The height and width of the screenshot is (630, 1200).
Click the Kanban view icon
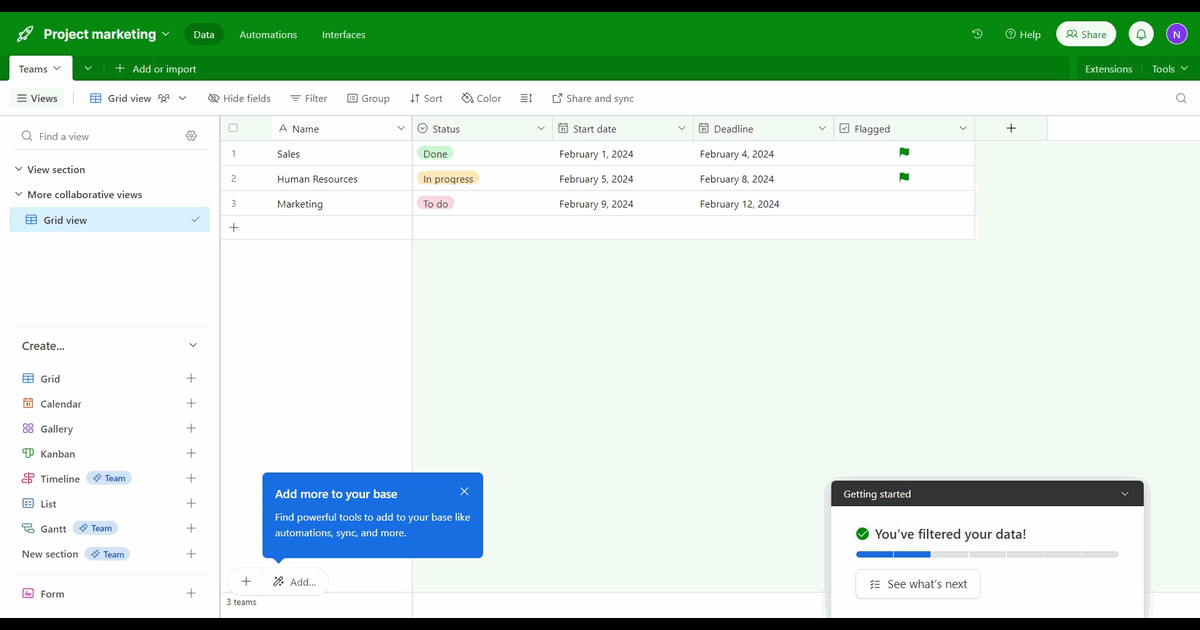28,454
